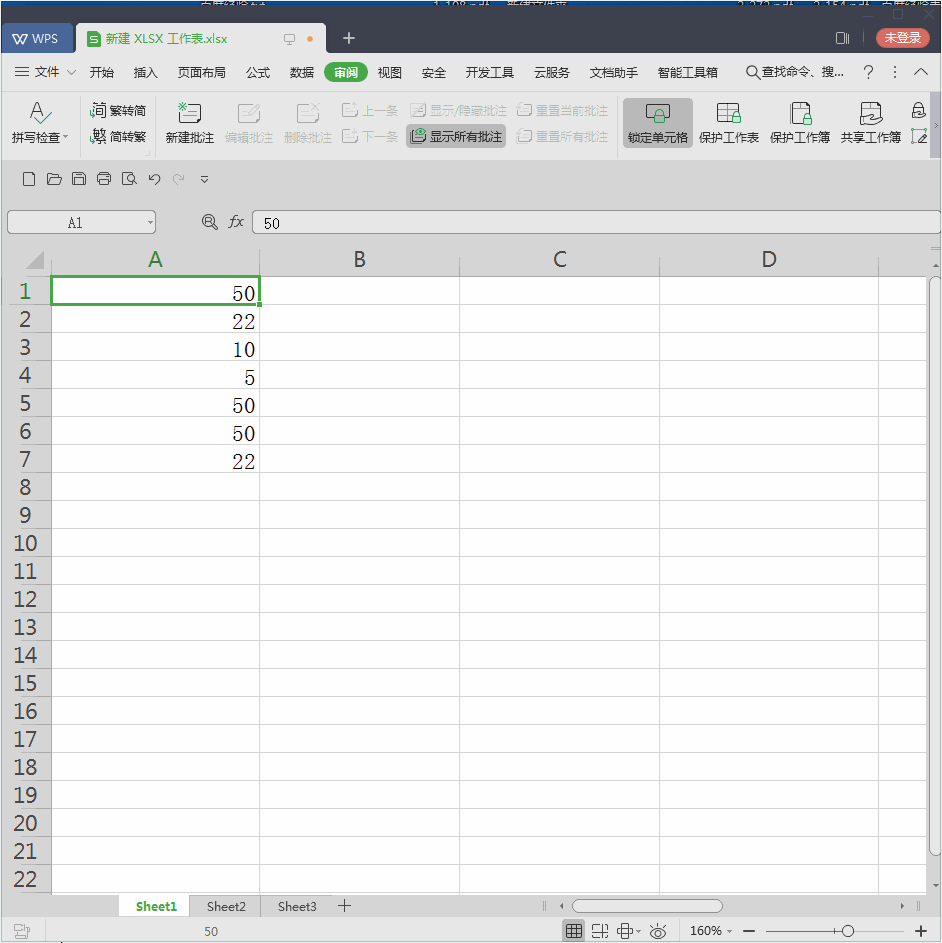Click the print icon in quick toolbar

[103, 179]
